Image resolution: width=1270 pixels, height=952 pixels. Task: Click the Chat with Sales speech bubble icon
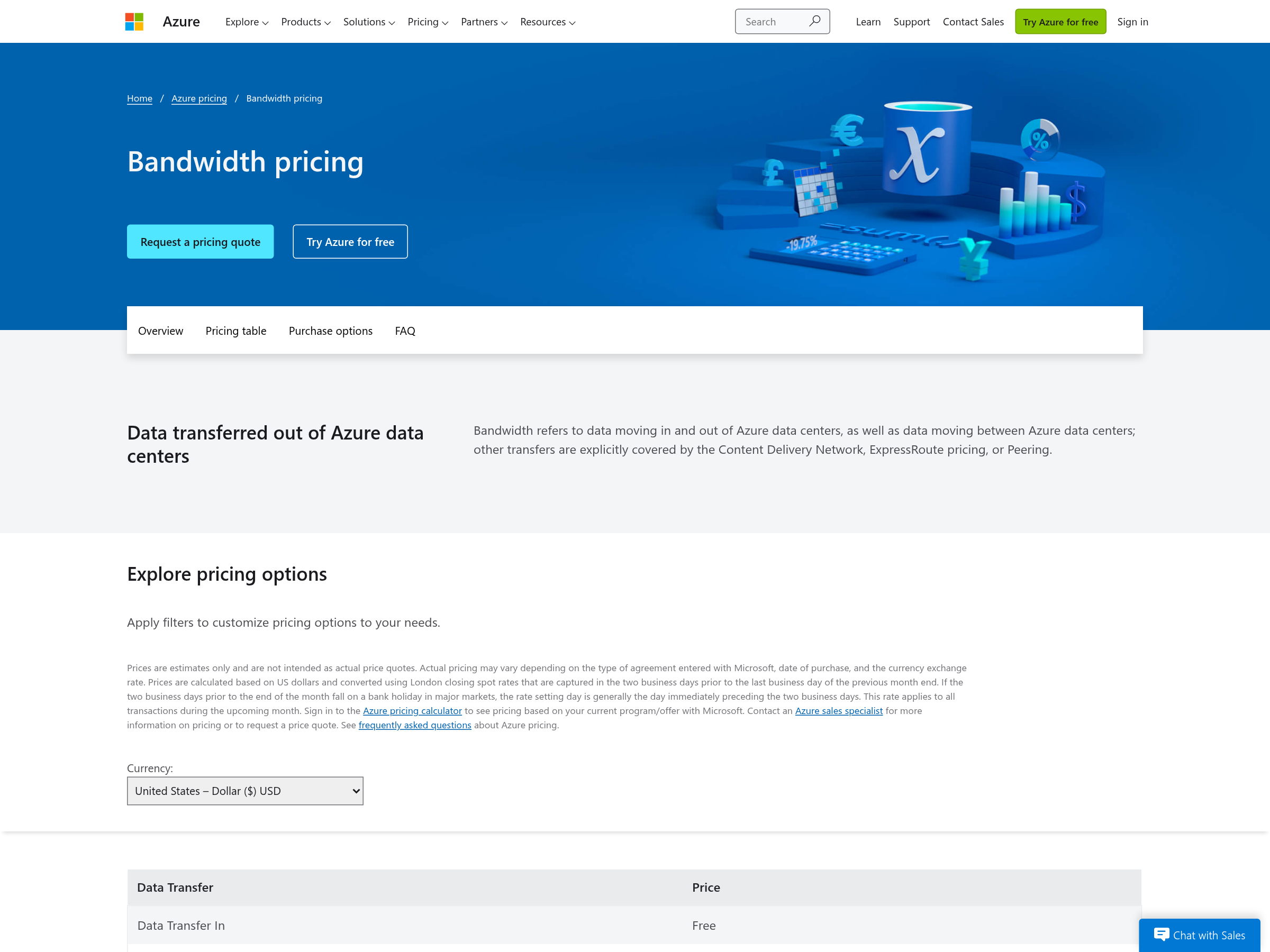[1161, 935]
